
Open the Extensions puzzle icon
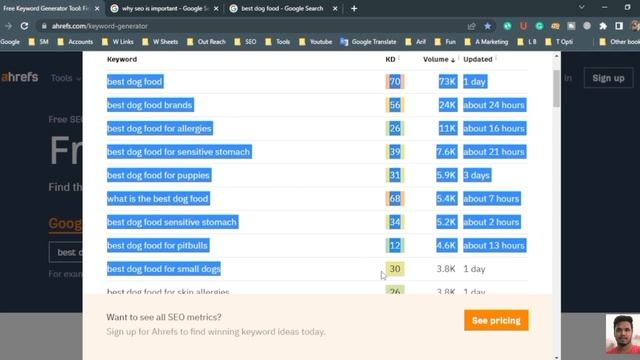pyautogui.click(x=603, y=26)
